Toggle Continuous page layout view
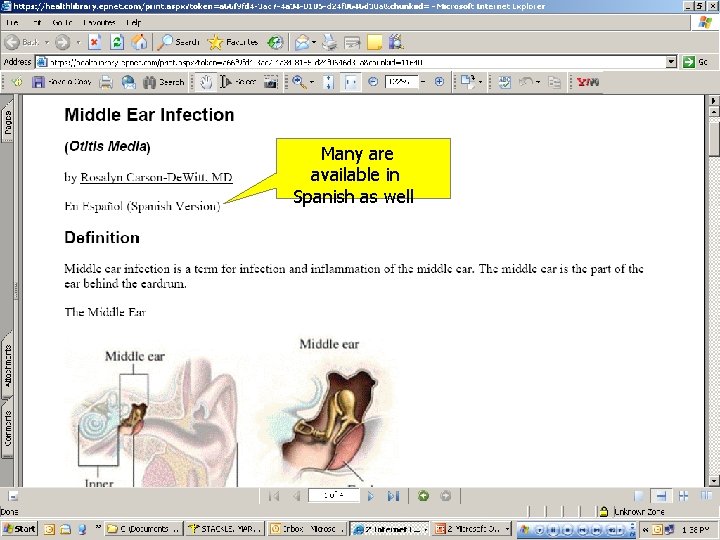720x540 pixels. (661, 496)
